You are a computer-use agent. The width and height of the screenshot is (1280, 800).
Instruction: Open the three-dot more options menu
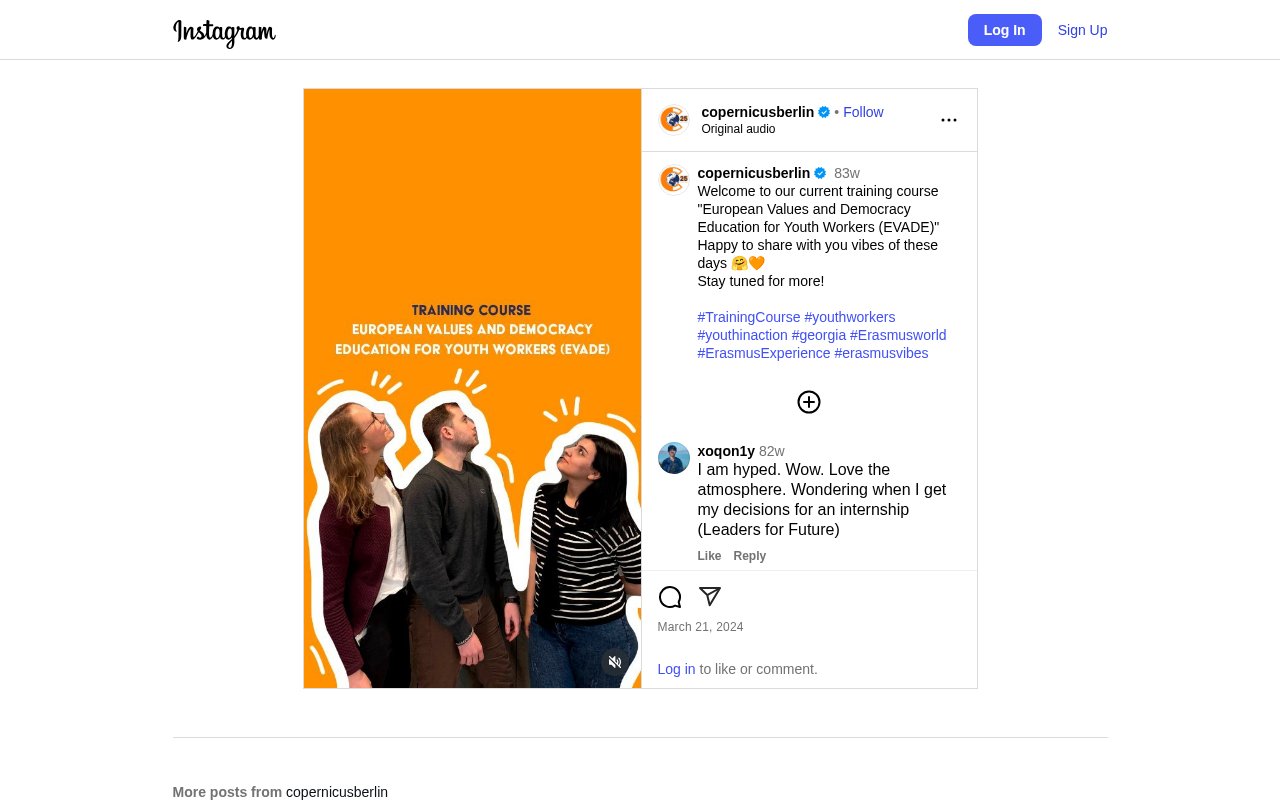pyautogui.click(x=949, y=120)
